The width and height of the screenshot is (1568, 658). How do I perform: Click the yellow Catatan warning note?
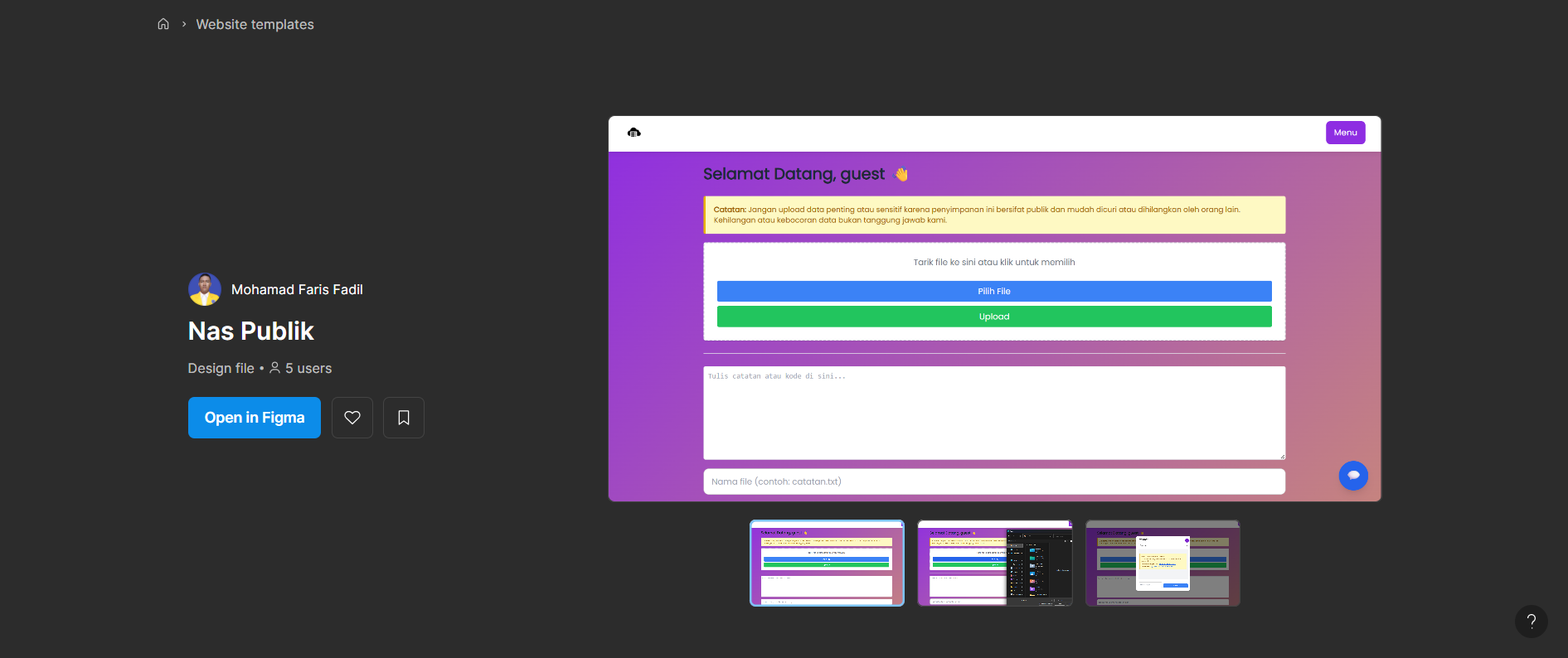(x=994, y=215)
